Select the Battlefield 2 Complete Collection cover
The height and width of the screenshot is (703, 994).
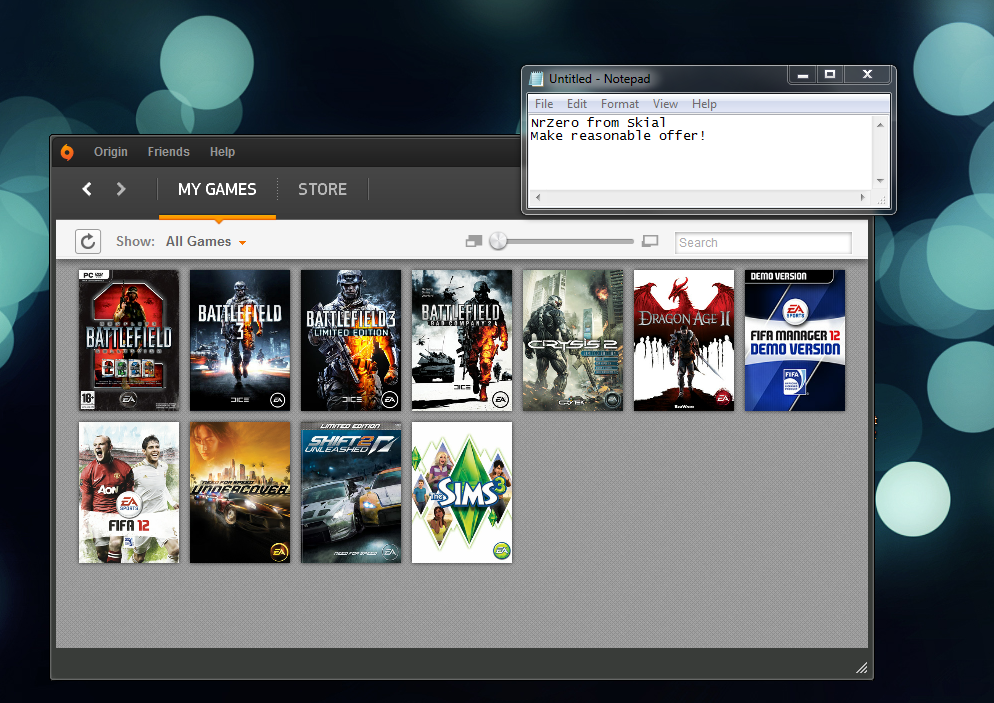pyautogui.click(x=129, y=340)
